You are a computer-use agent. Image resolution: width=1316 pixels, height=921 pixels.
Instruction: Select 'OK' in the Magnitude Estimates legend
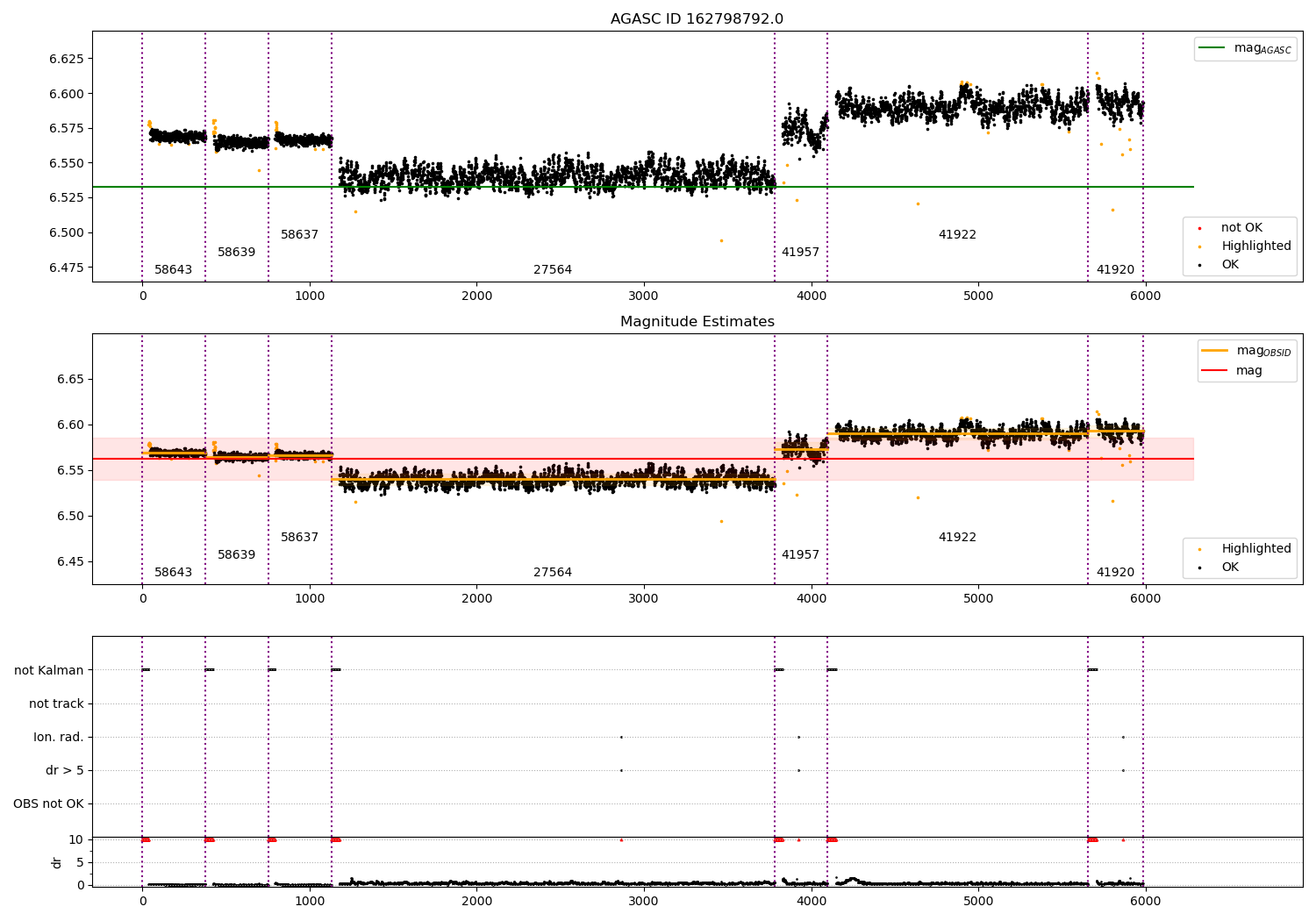(1218, 568)
